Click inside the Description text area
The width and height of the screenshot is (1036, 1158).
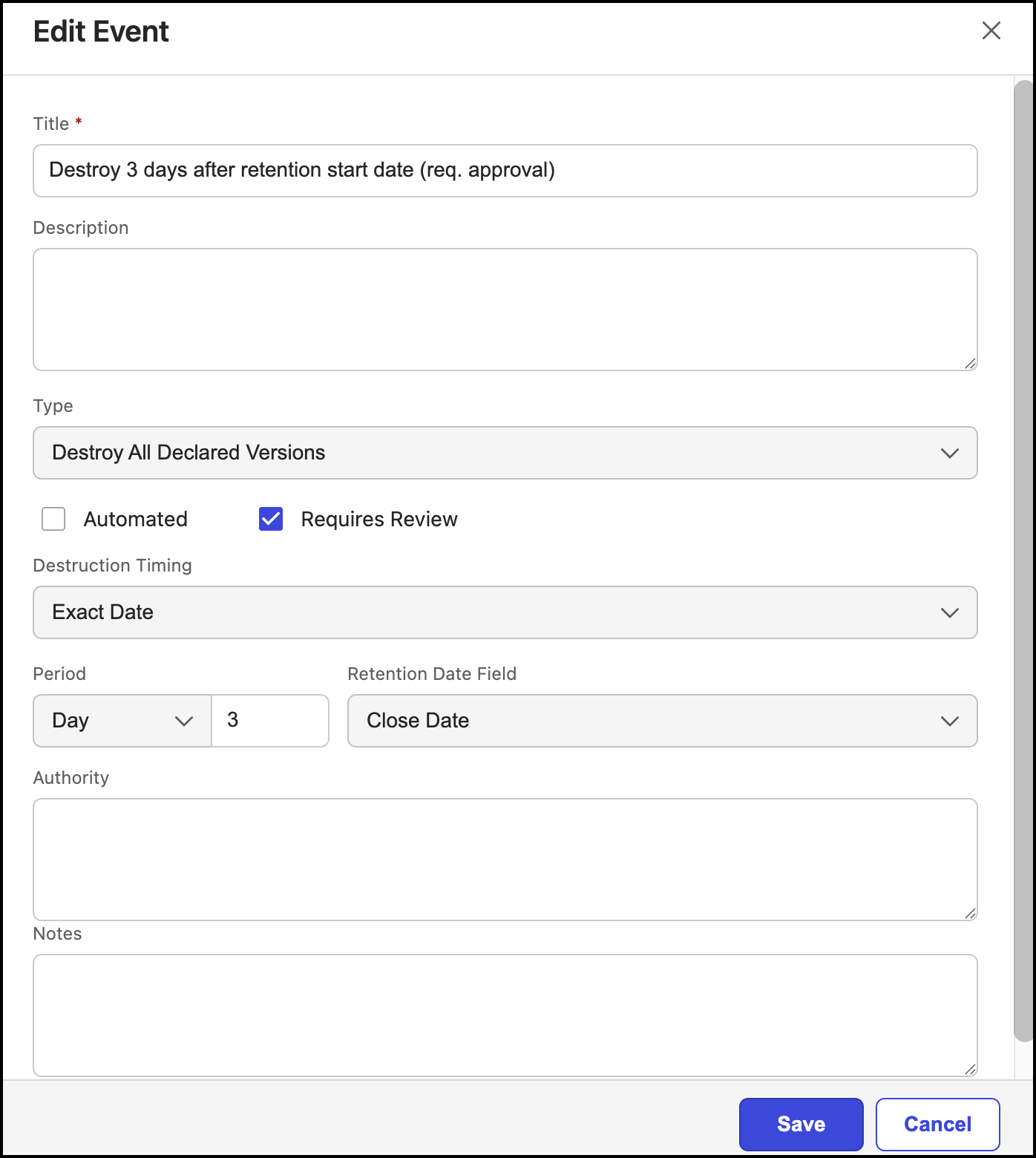click(505, 309)
